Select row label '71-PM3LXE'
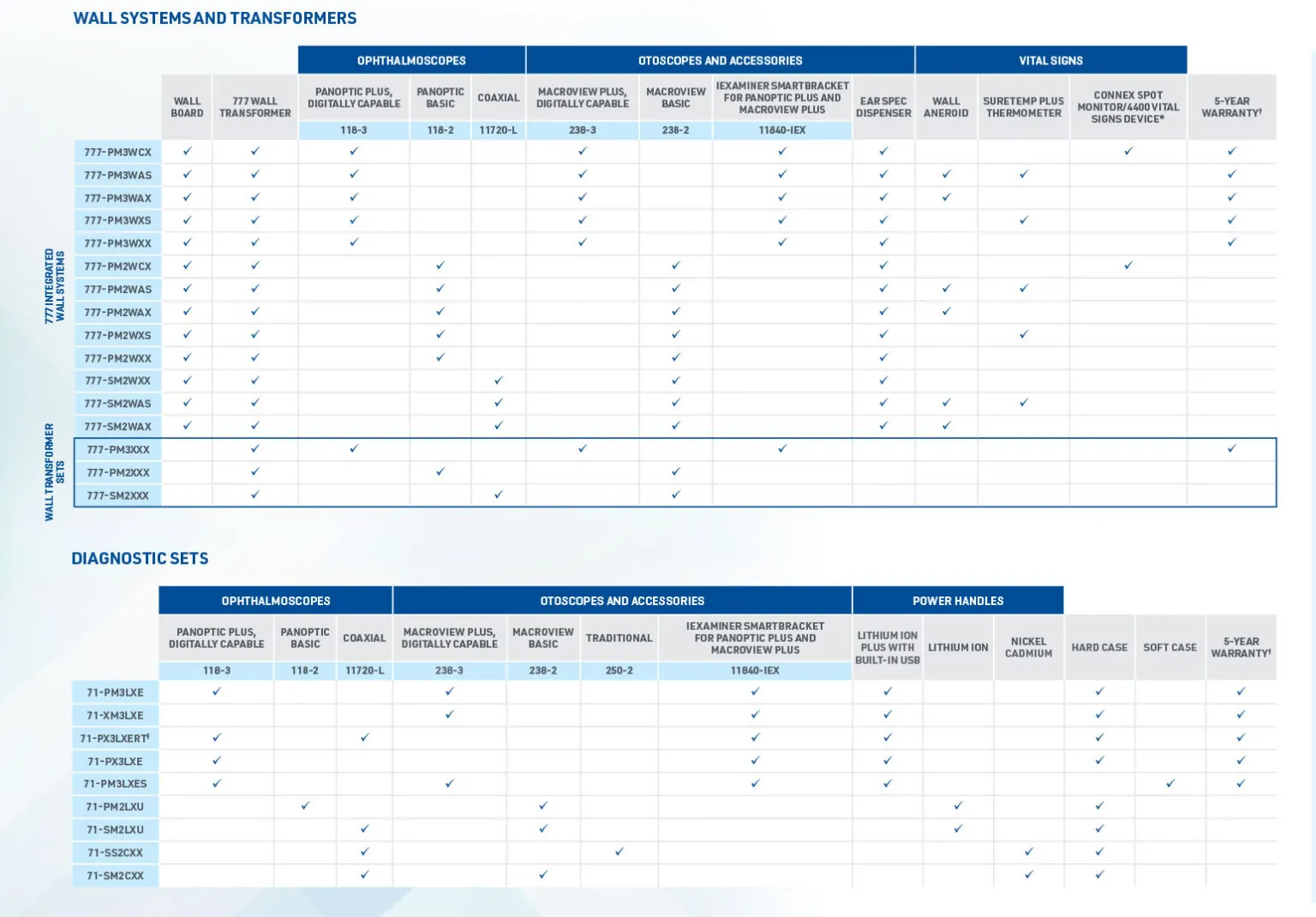 coord(115,692)
